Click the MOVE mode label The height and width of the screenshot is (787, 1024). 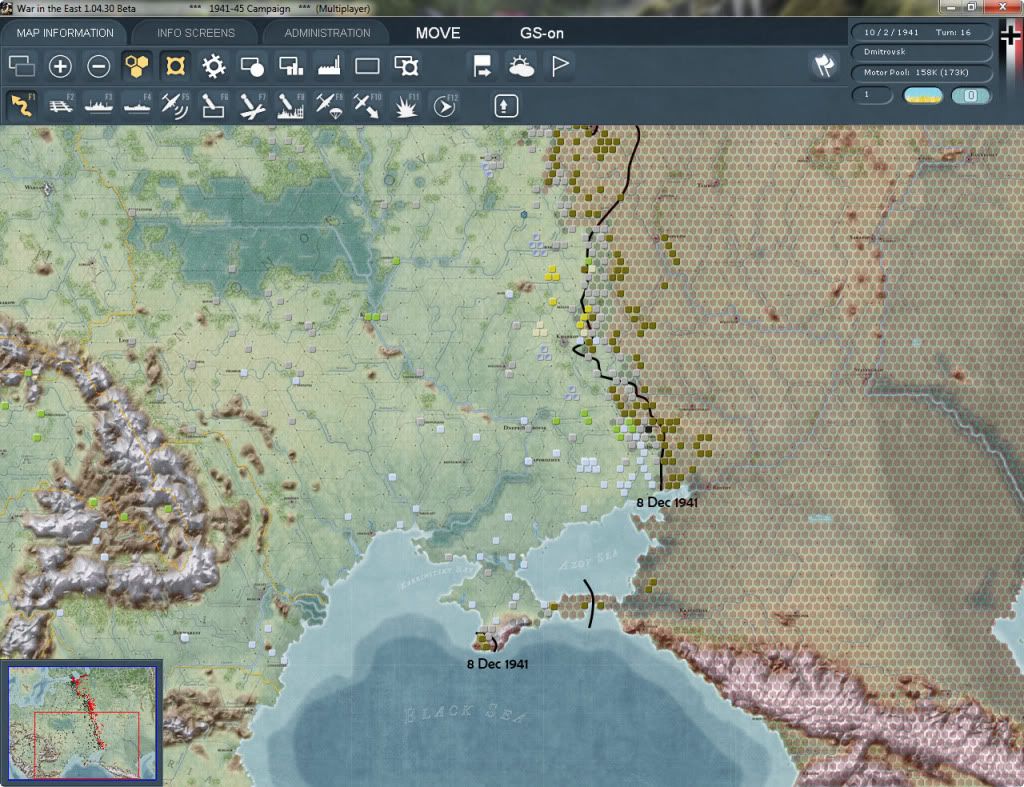pos(438,33)
